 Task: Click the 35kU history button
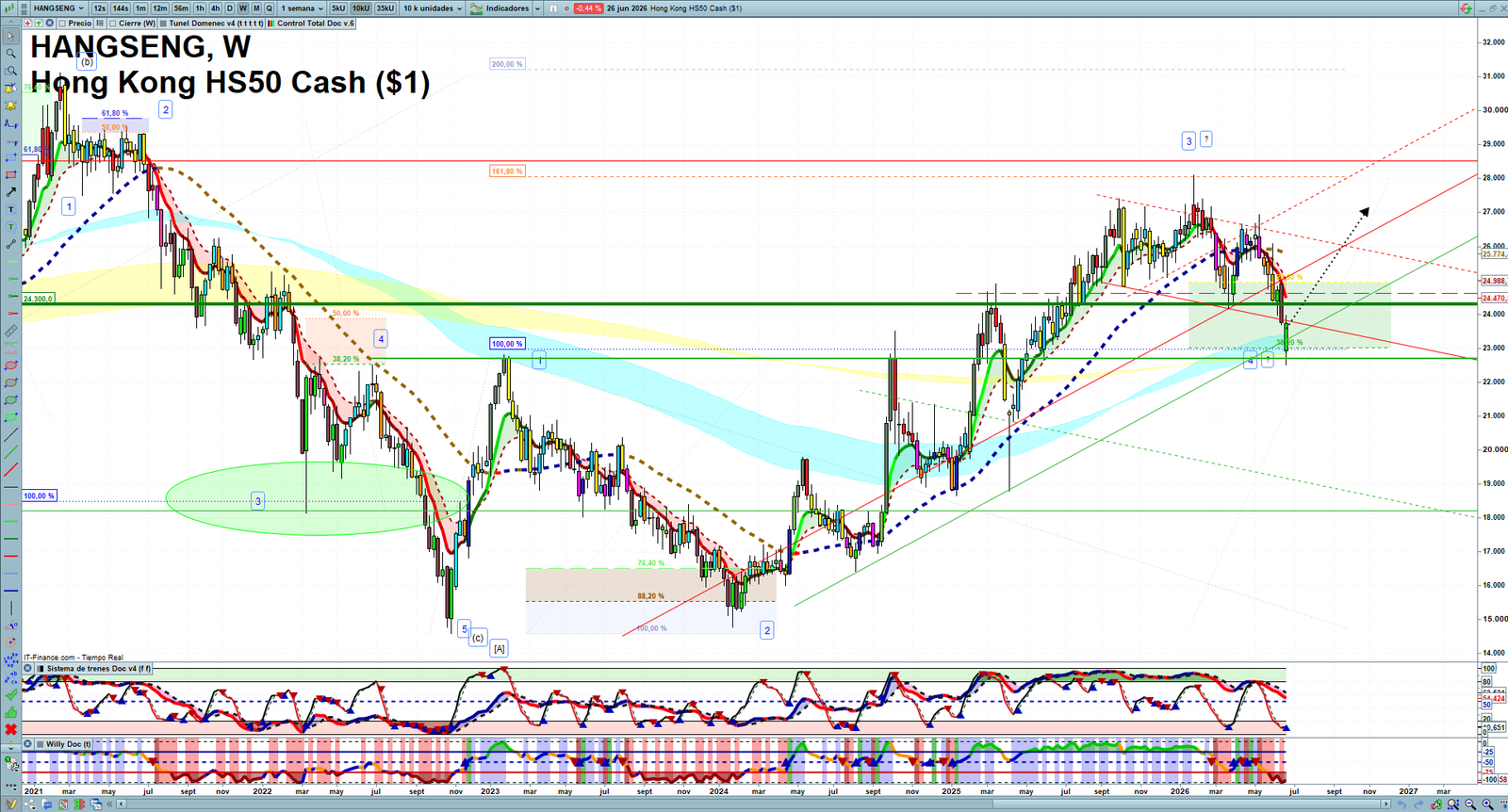click(x=385, y=8)
